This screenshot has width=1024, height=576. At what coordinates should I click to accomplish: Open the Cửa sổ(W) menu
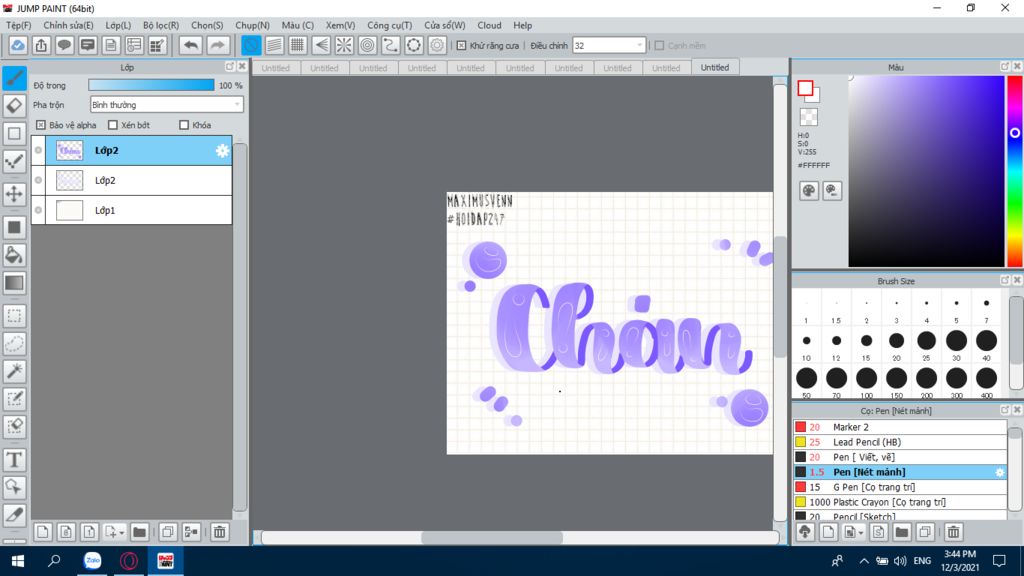pyautogui.click(x=445, y=25)
